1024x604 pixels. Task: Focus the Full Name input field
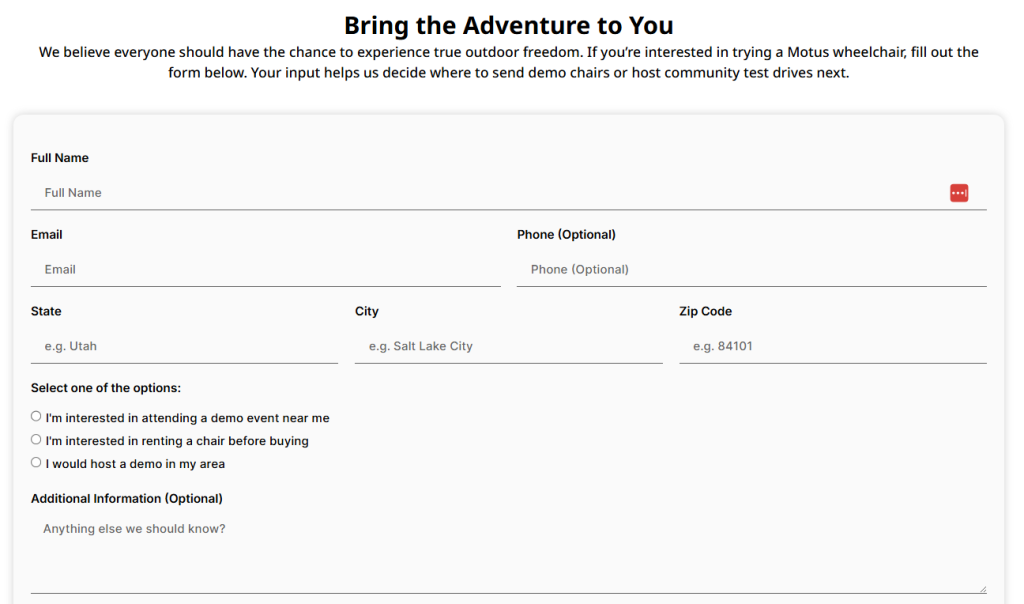point(508,193)
